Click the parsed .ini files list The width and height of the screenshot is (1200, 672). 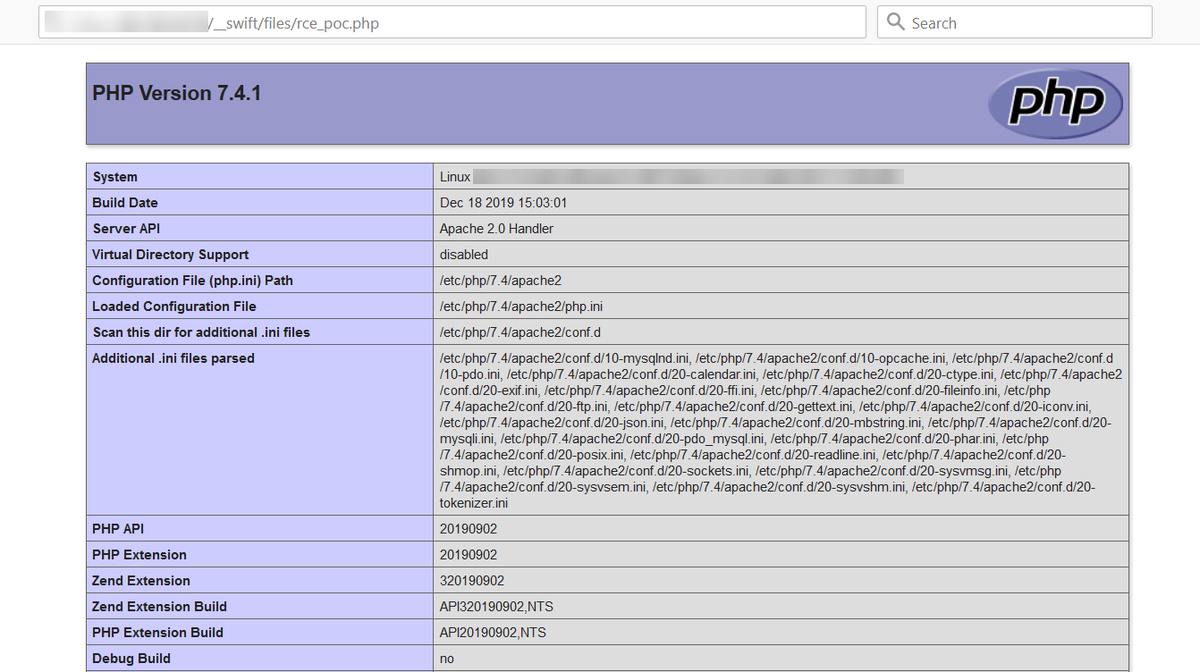tap(781, 431)
